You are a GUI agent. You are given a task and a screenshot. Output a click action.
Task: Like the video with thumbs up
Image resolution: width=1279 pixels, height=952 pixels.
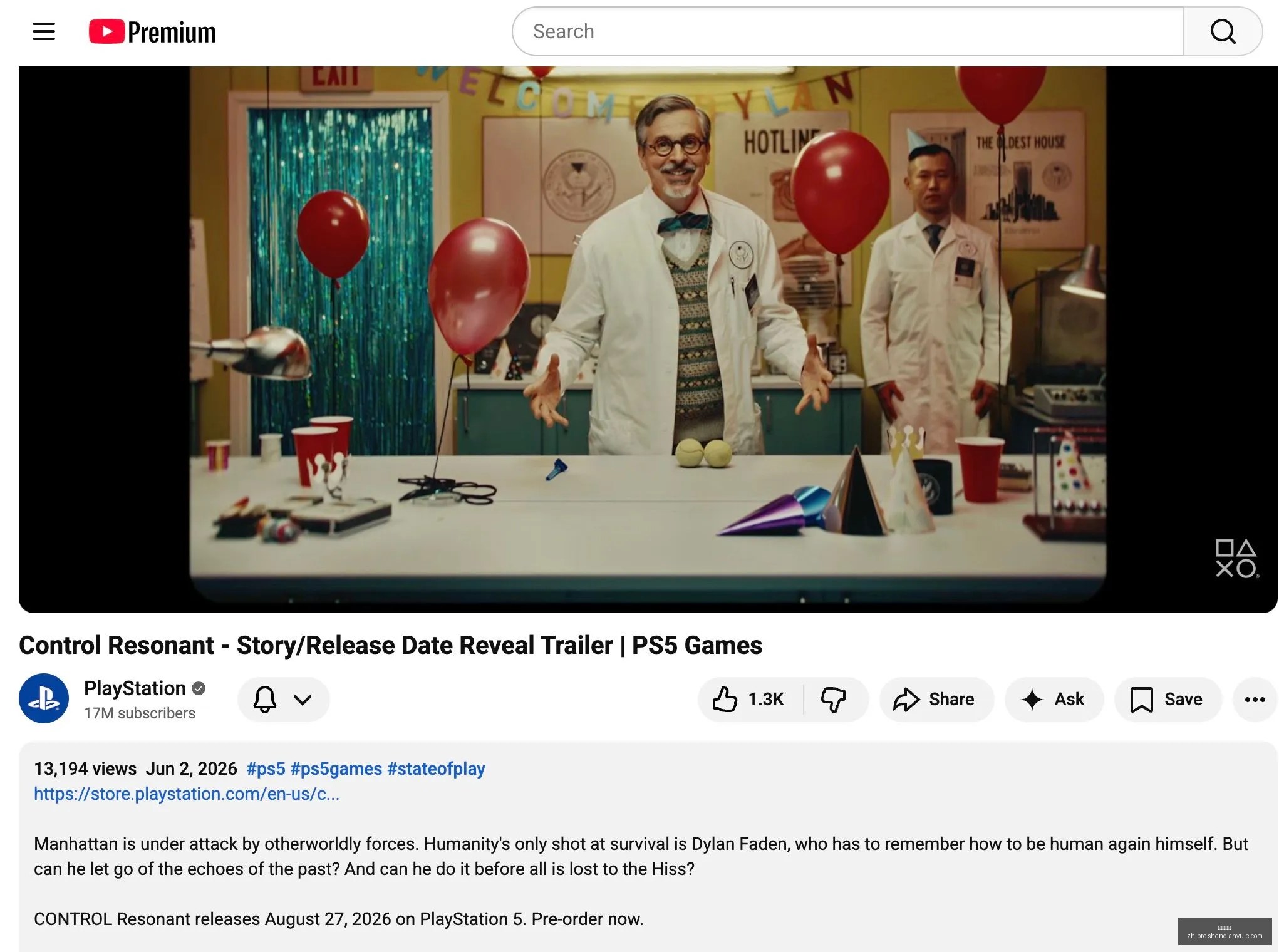point(750,700)
